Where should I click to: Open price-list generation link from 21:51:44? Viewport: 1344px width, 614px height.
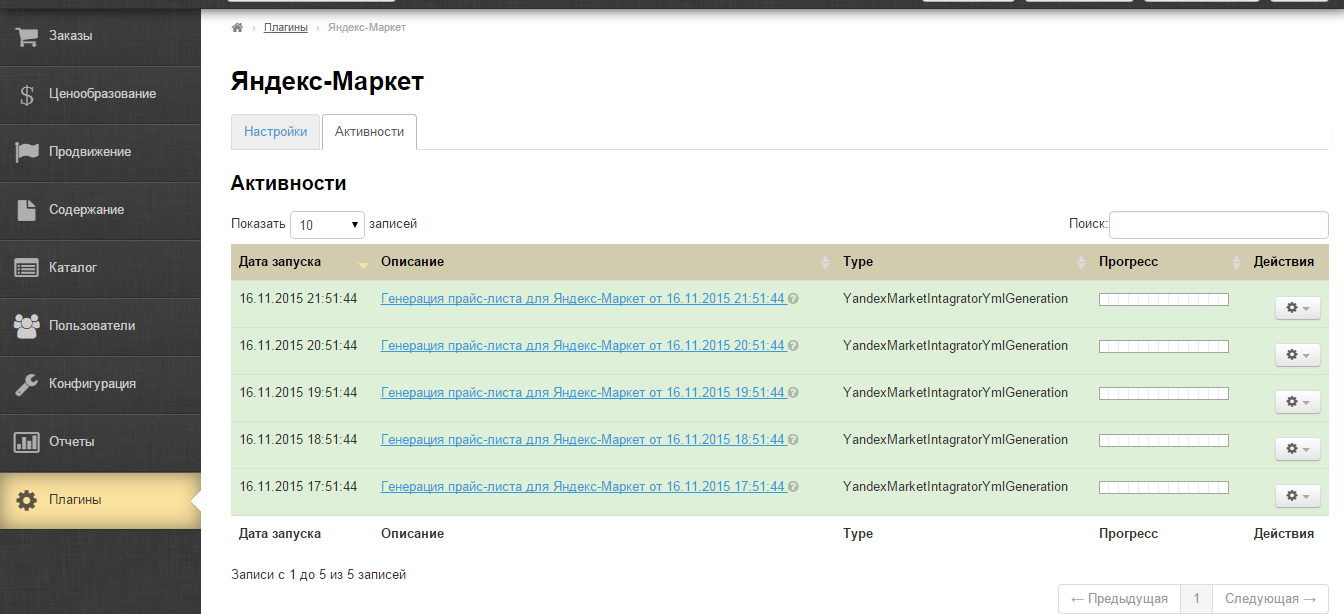(583, 299)
